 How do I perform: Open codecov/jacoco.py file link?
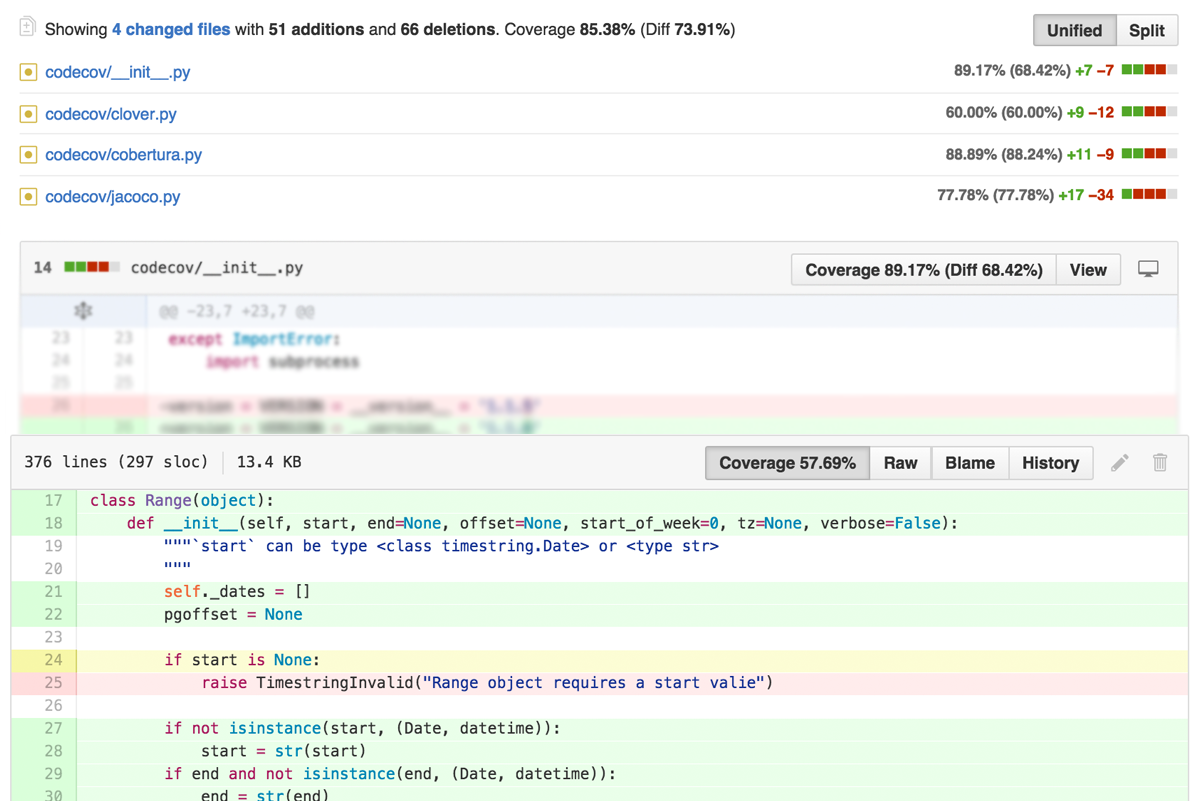[x=113, y=197]
